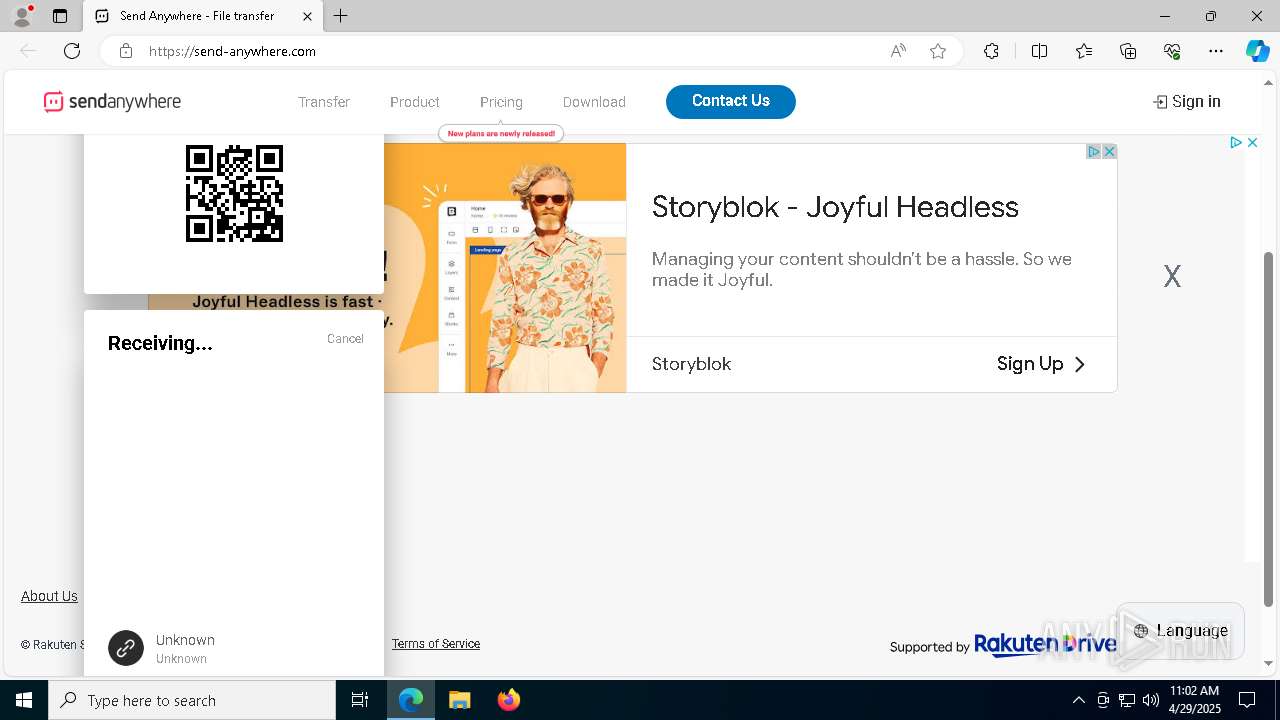Cancel the receiving transfer

(345, 339)
